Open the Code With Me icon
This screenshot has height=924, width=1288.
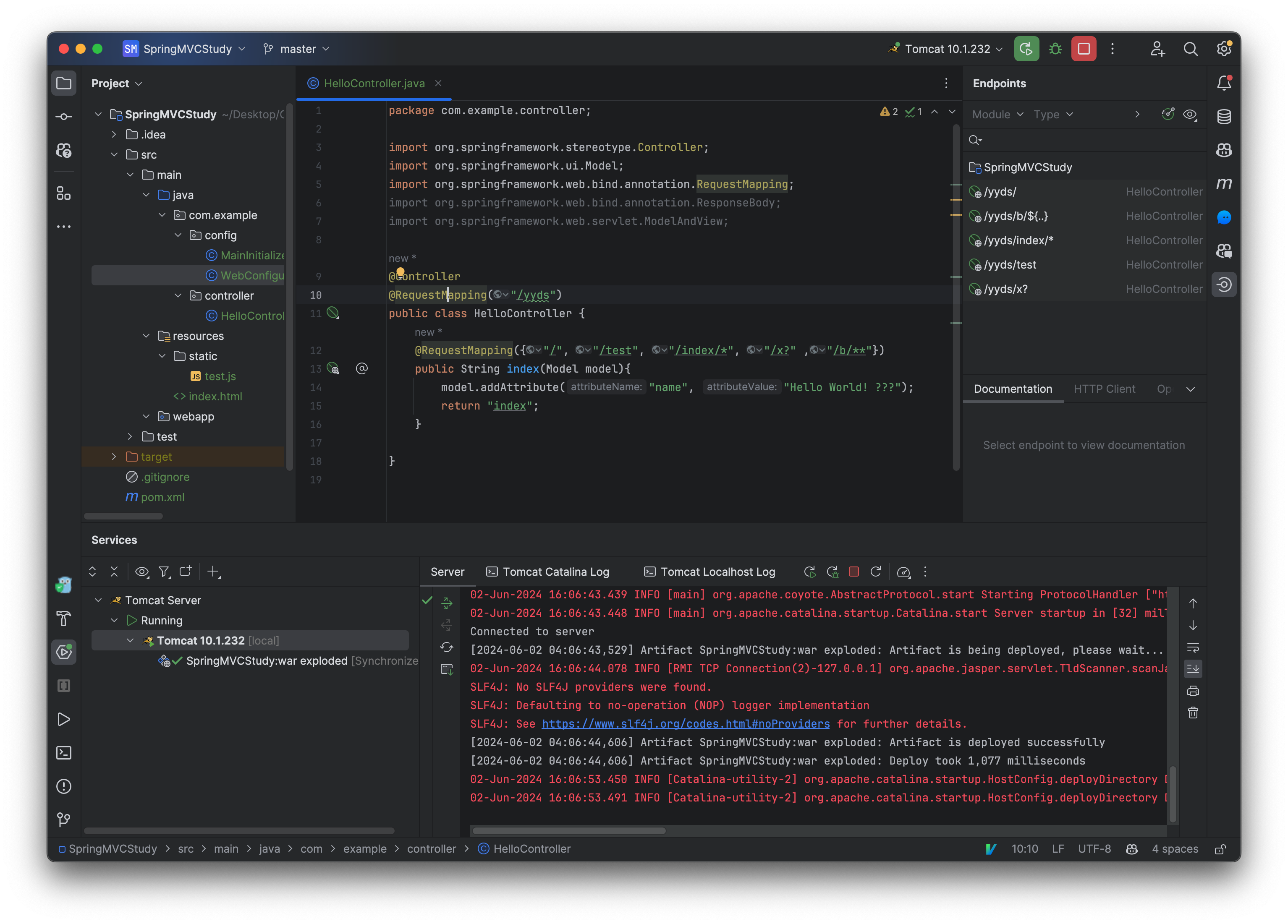(1157, 49)
